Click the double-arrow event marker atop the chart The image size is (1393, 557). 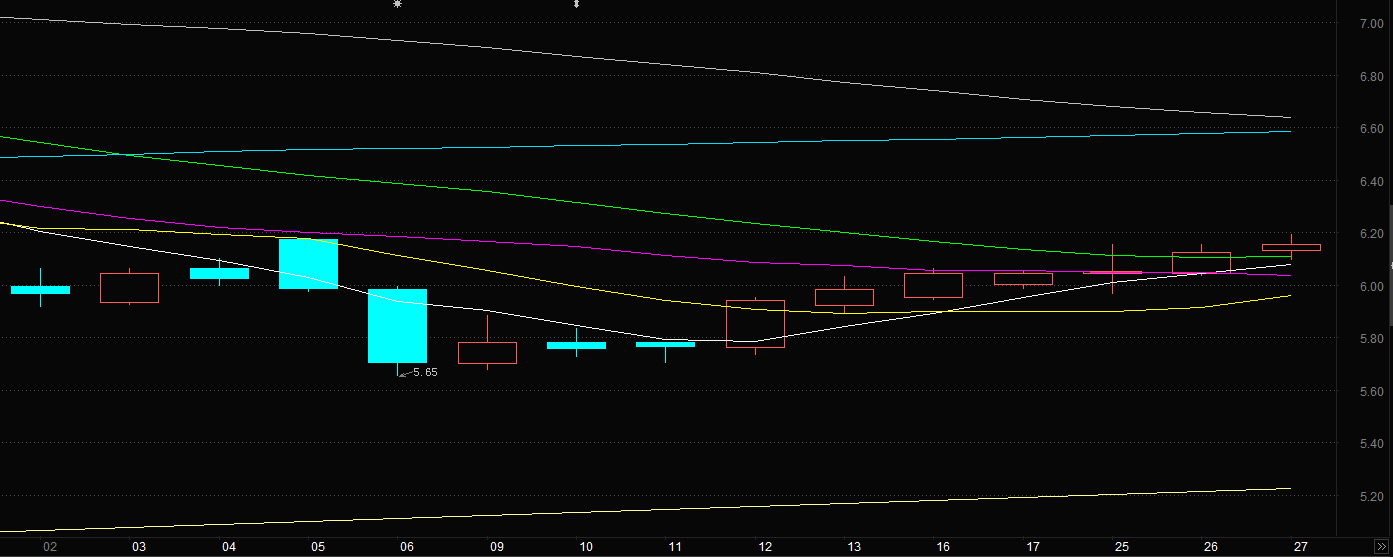point(576,4)
